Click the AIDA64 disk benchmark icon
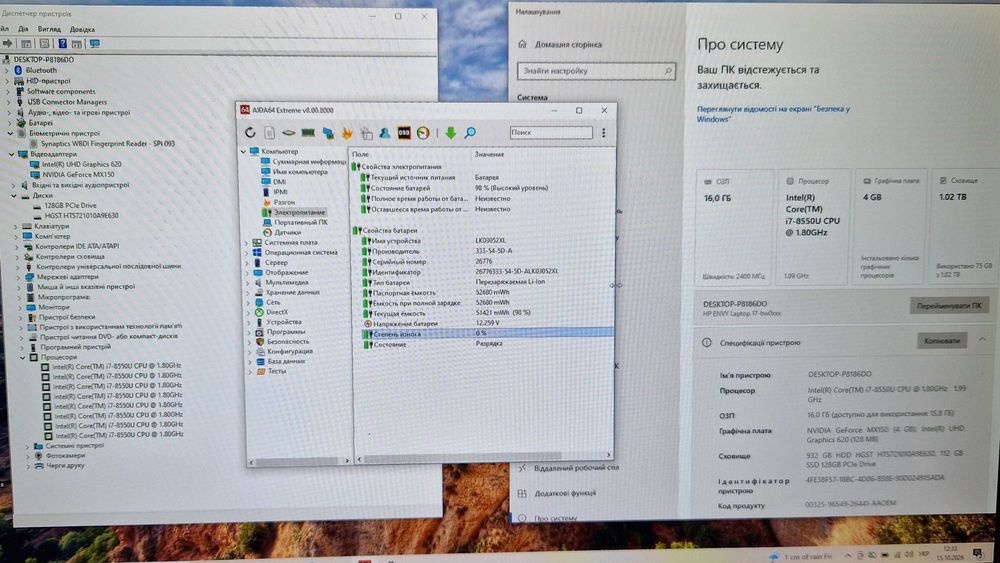This screenshot has width=1000, height=563. tap(288, 133)
